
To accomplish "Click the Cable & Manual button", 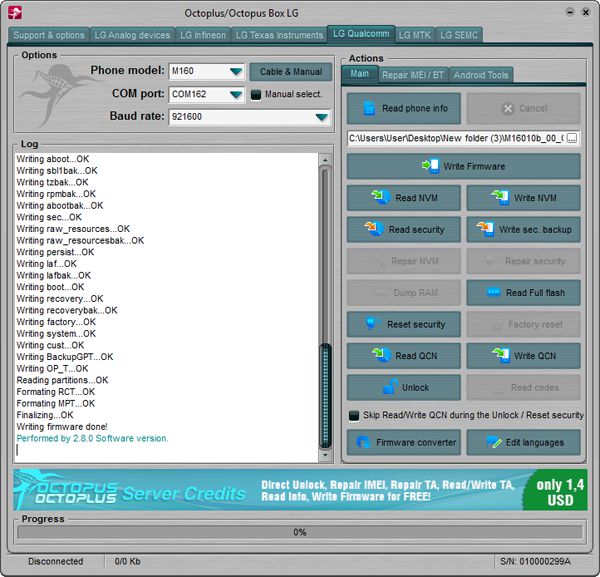I will [x=290, y=72].
